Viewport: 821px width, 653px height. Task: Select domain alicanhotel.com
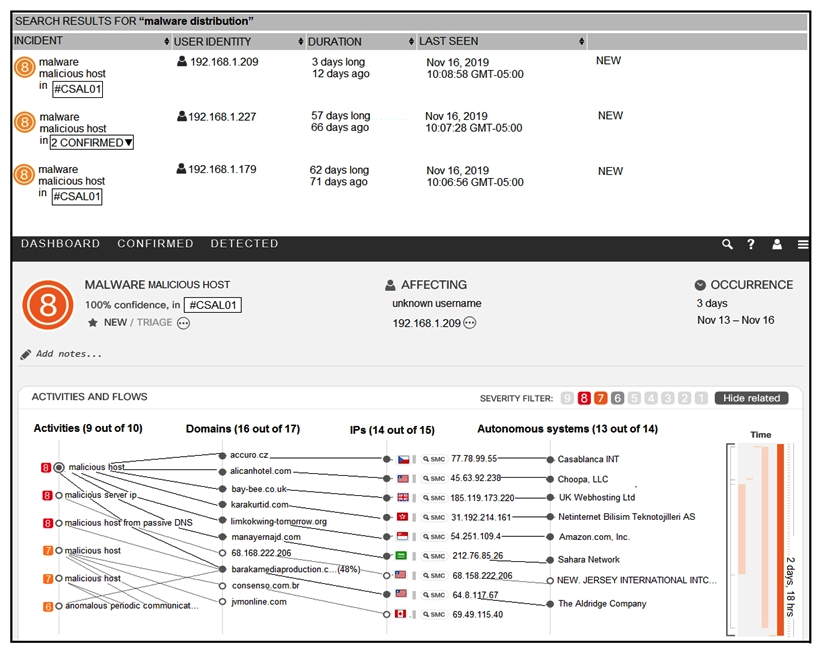[x=261, y=471]
